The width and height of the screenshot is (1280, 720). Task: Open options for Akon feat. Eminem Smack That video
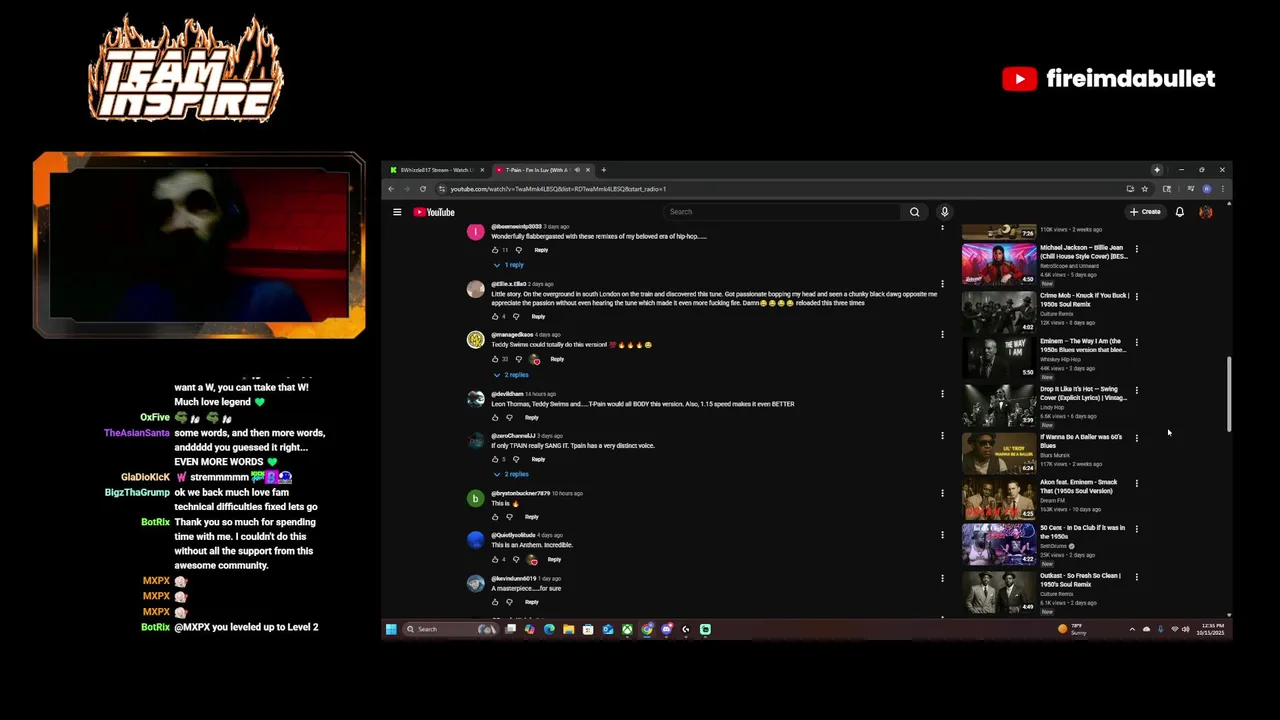(x=1136, y=484)
